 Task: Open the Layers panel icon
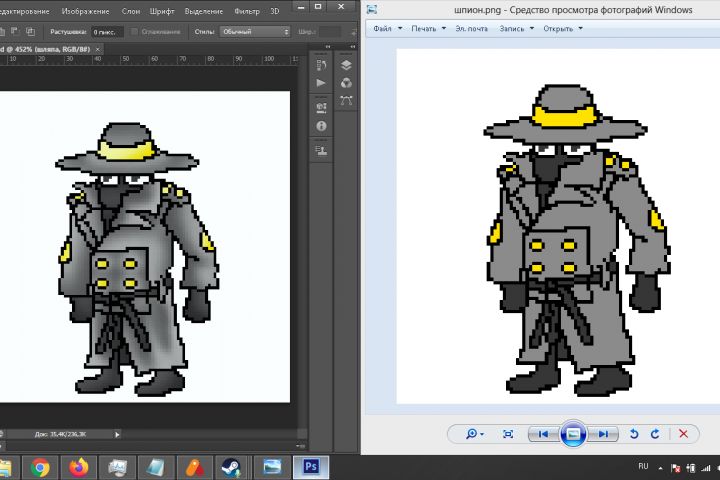point(345,63)
